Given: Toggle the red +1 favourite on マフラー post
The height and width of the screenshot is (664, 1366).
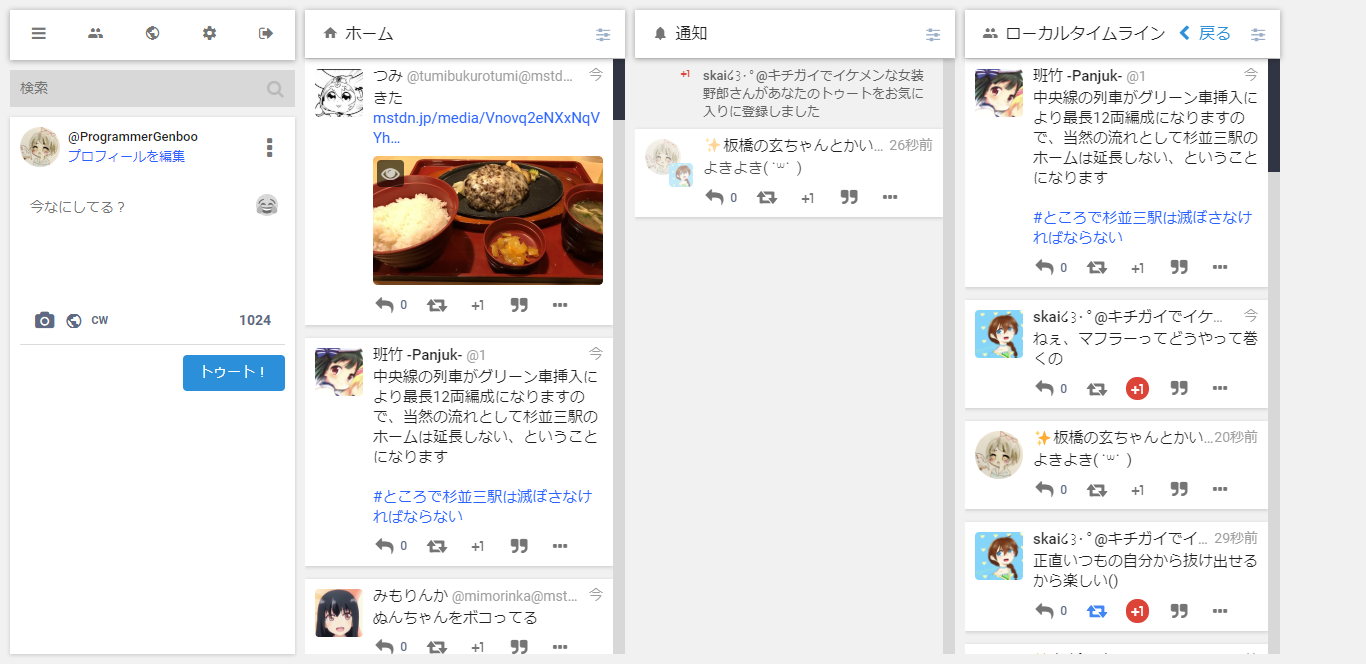Looking at the screenshot, I should [x=1137, y=388].
